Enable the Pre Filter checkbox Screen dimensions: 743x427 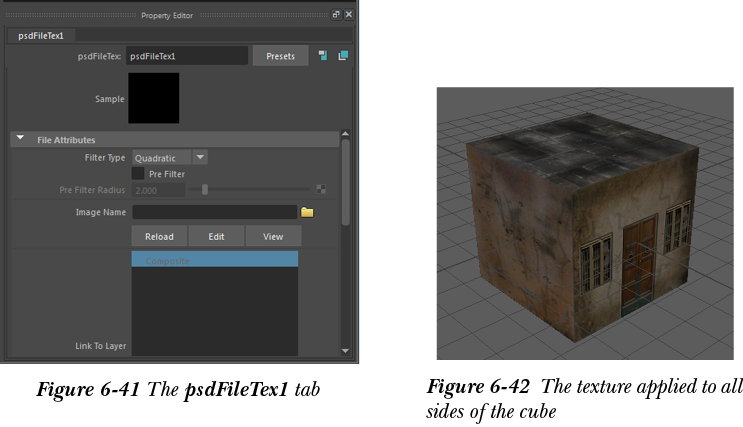pos(138,174)
